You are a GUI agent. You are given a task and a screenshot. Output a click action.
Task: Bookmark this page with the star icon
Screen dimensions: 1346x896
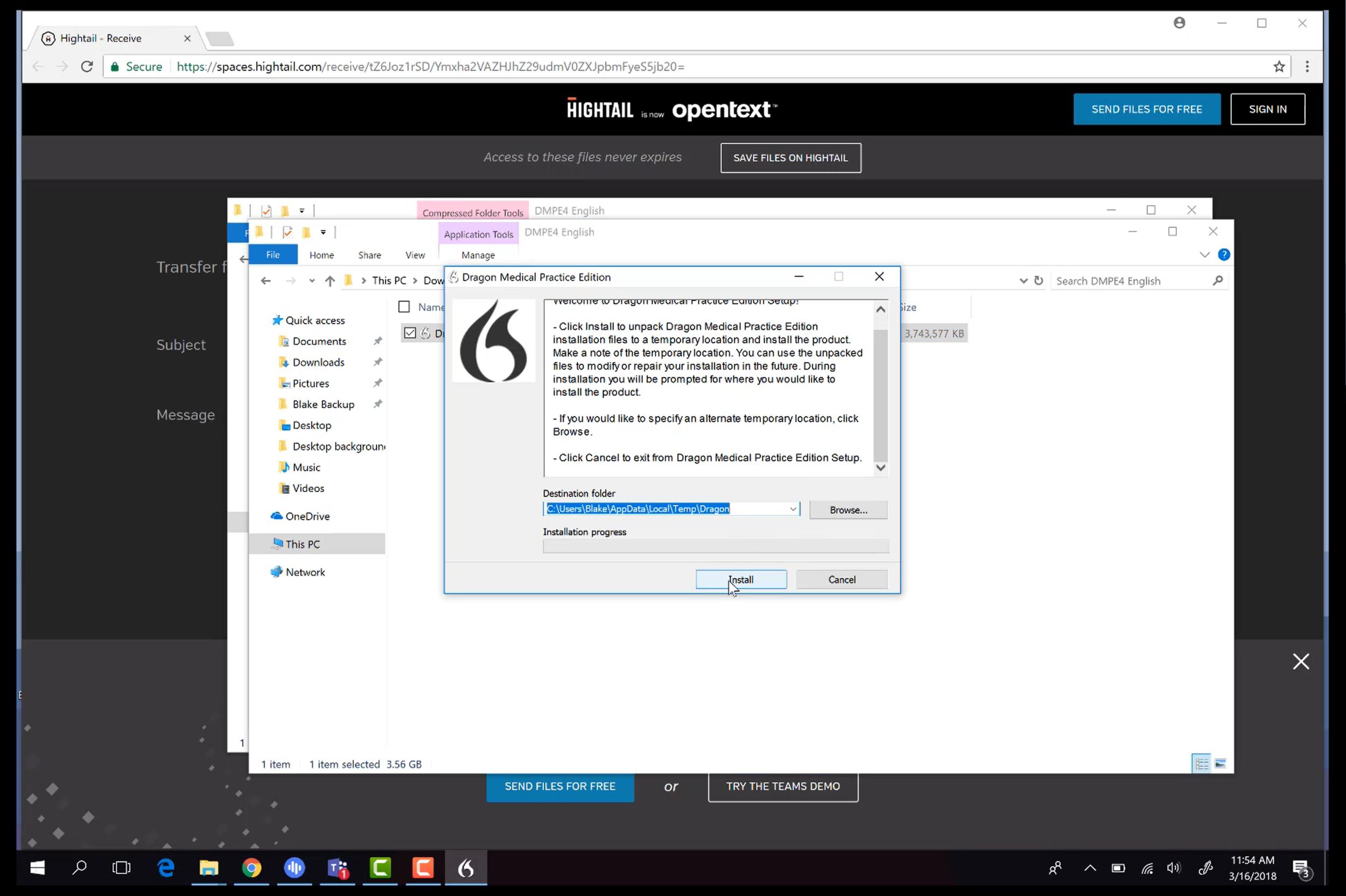point(1279,67)
